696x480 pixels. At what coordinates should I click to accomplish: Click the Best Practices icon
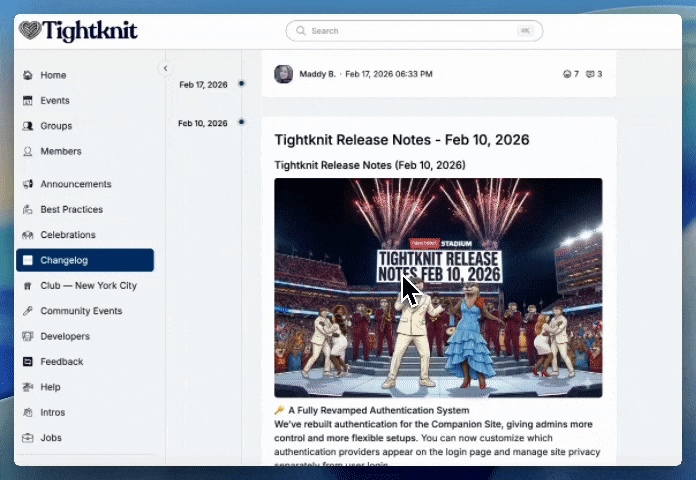28,209
